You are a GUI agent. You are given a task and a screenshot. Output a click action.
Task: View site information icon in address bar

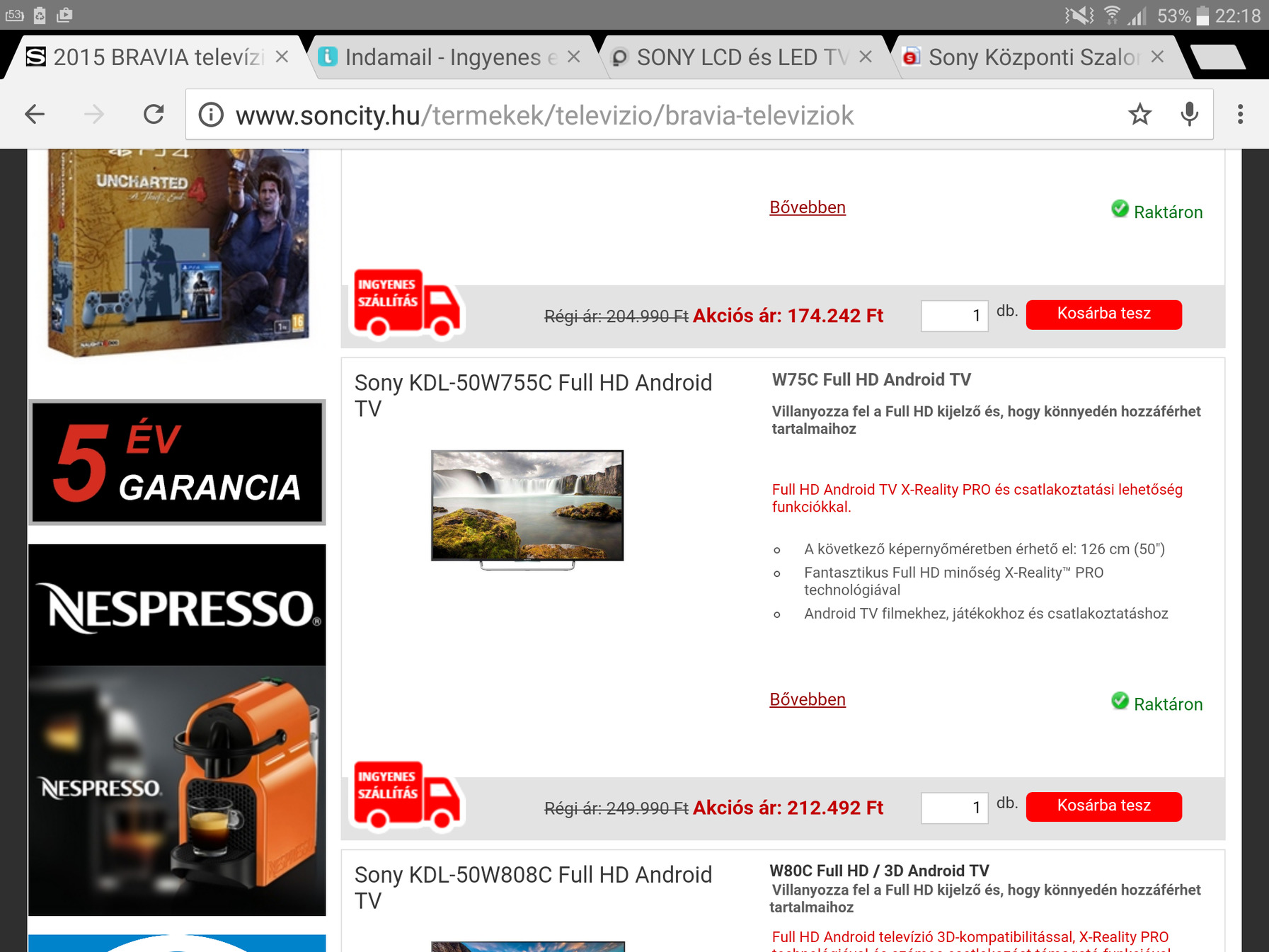click(211, 115)
